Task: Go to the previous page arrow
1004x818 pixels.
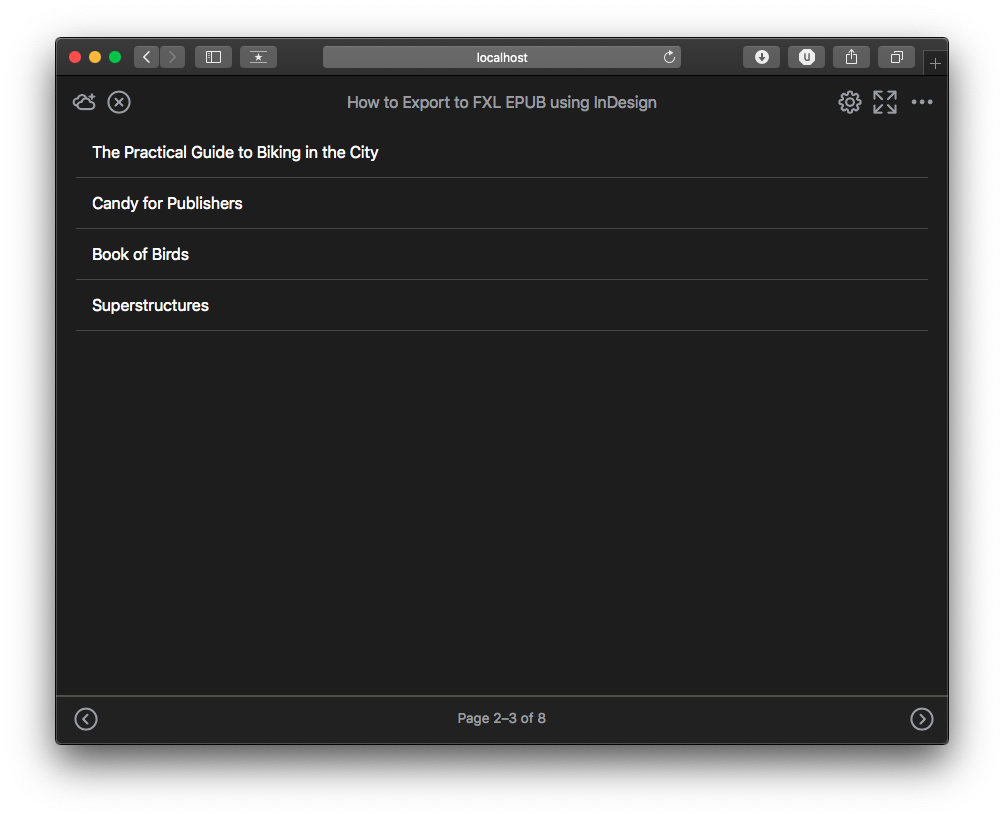Action: point(86,719)
